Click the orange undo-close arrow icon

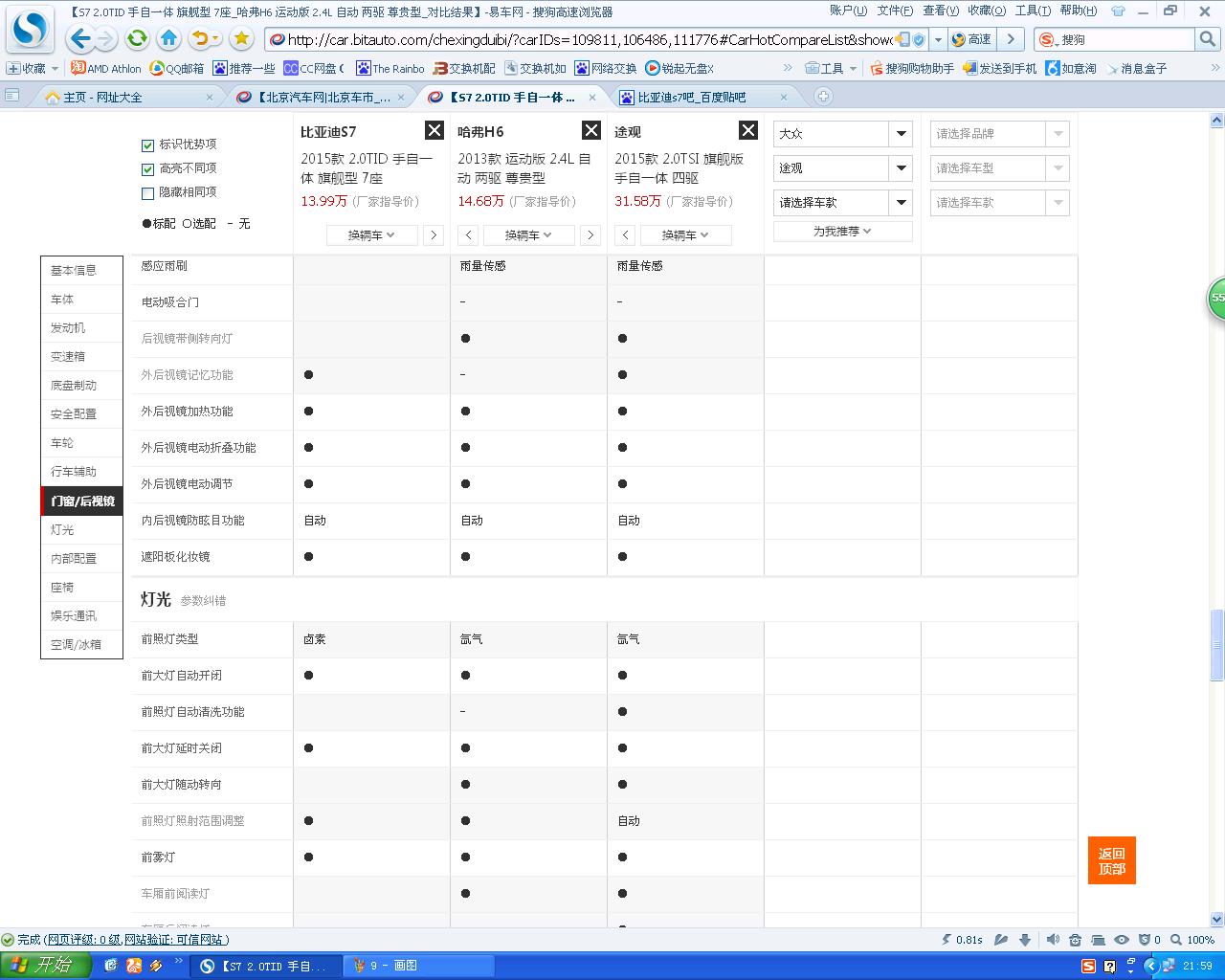point(200,39)
